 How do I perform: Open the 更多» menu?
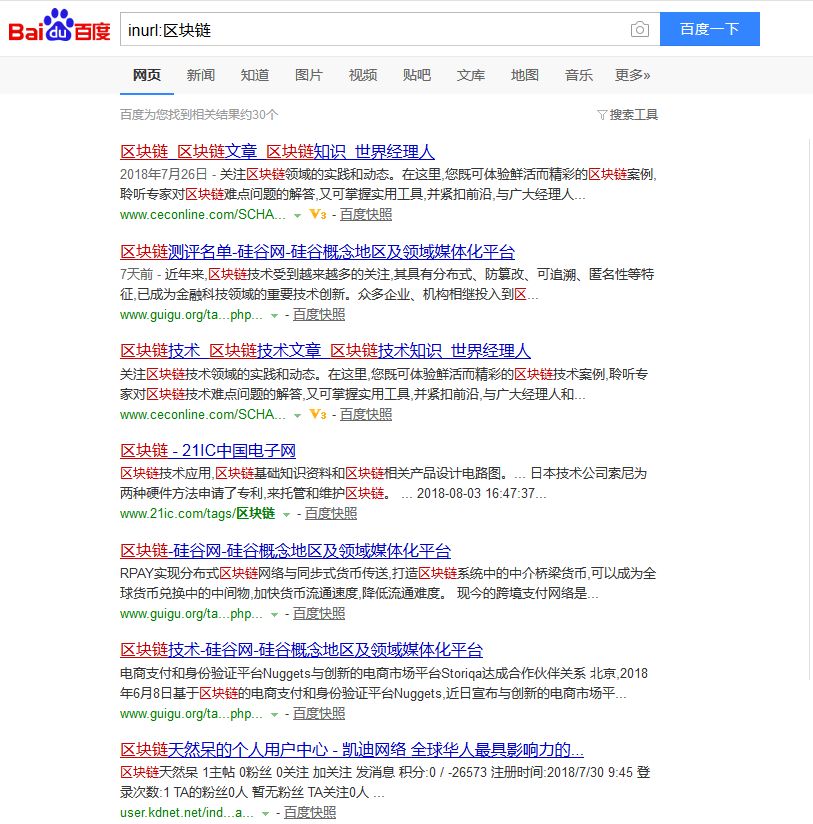pos(631,74)
